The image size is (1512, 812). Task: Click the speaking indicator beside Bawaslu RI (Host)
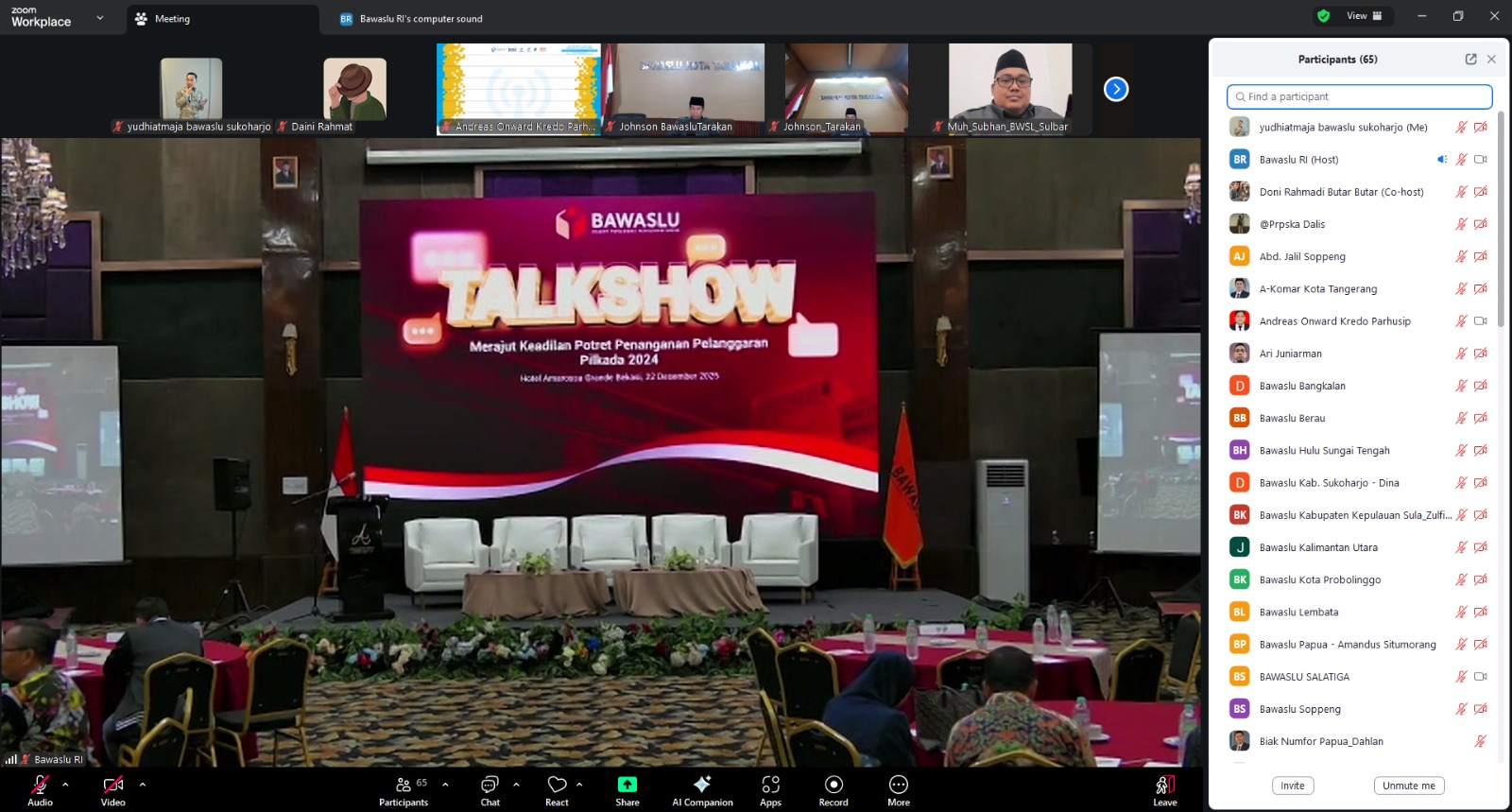click(x=1442, y=160)
